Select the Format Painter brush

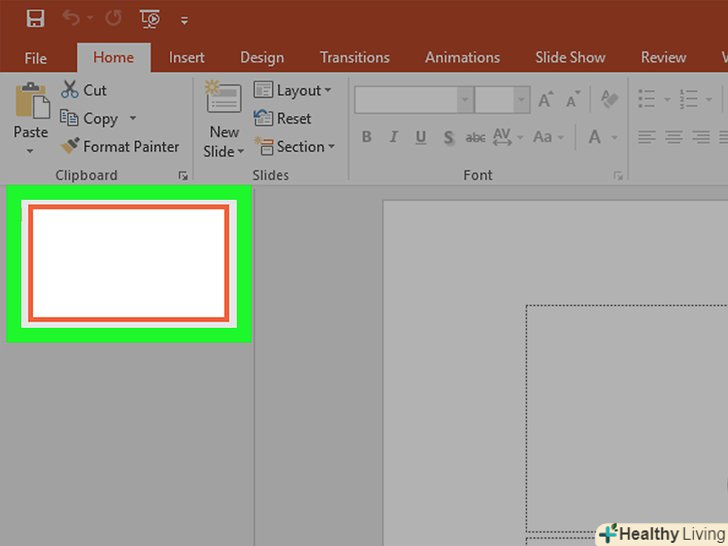[70, 146]
